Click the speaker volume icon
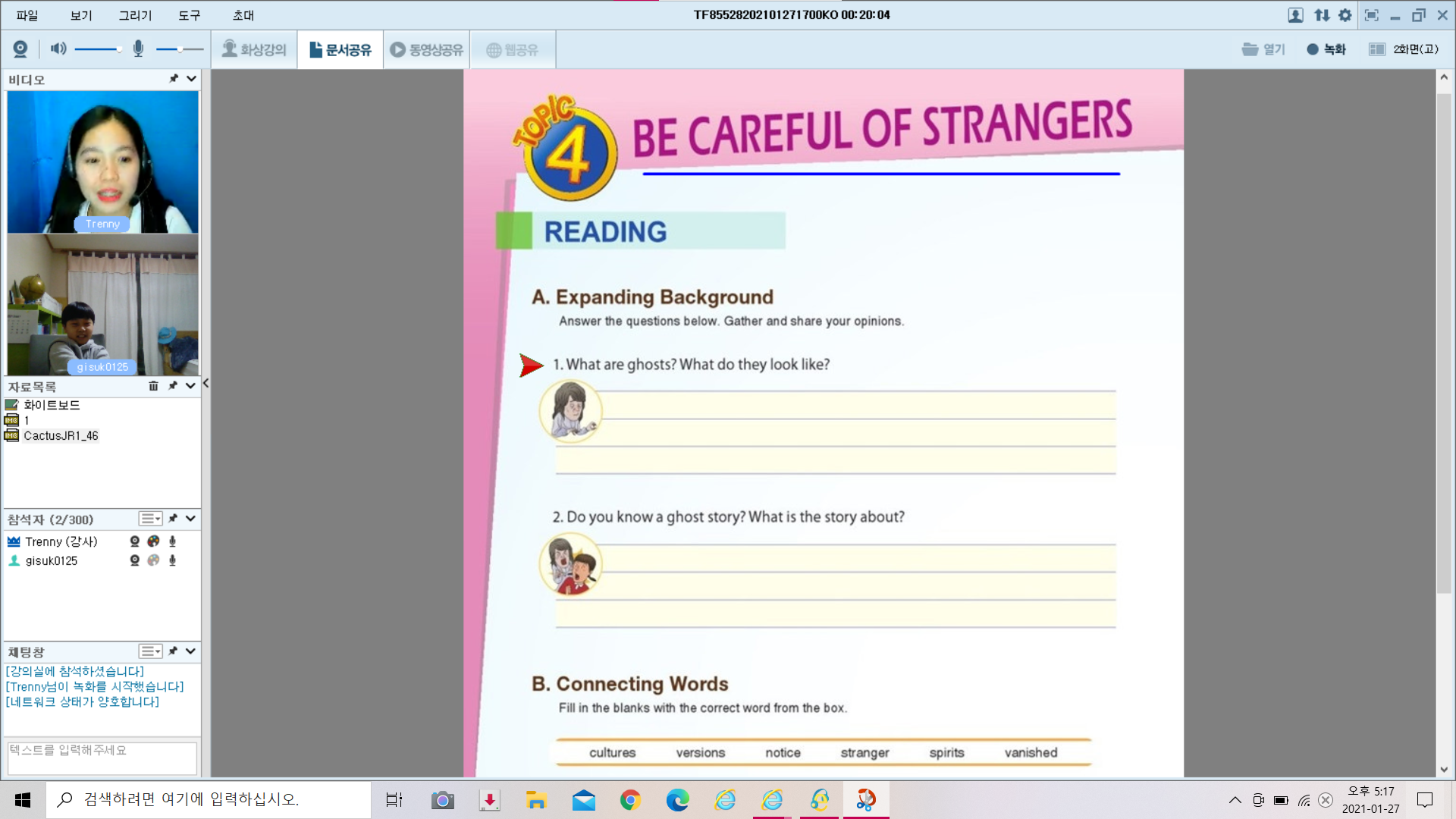The image size is (1456, 819). coord(58,49)
